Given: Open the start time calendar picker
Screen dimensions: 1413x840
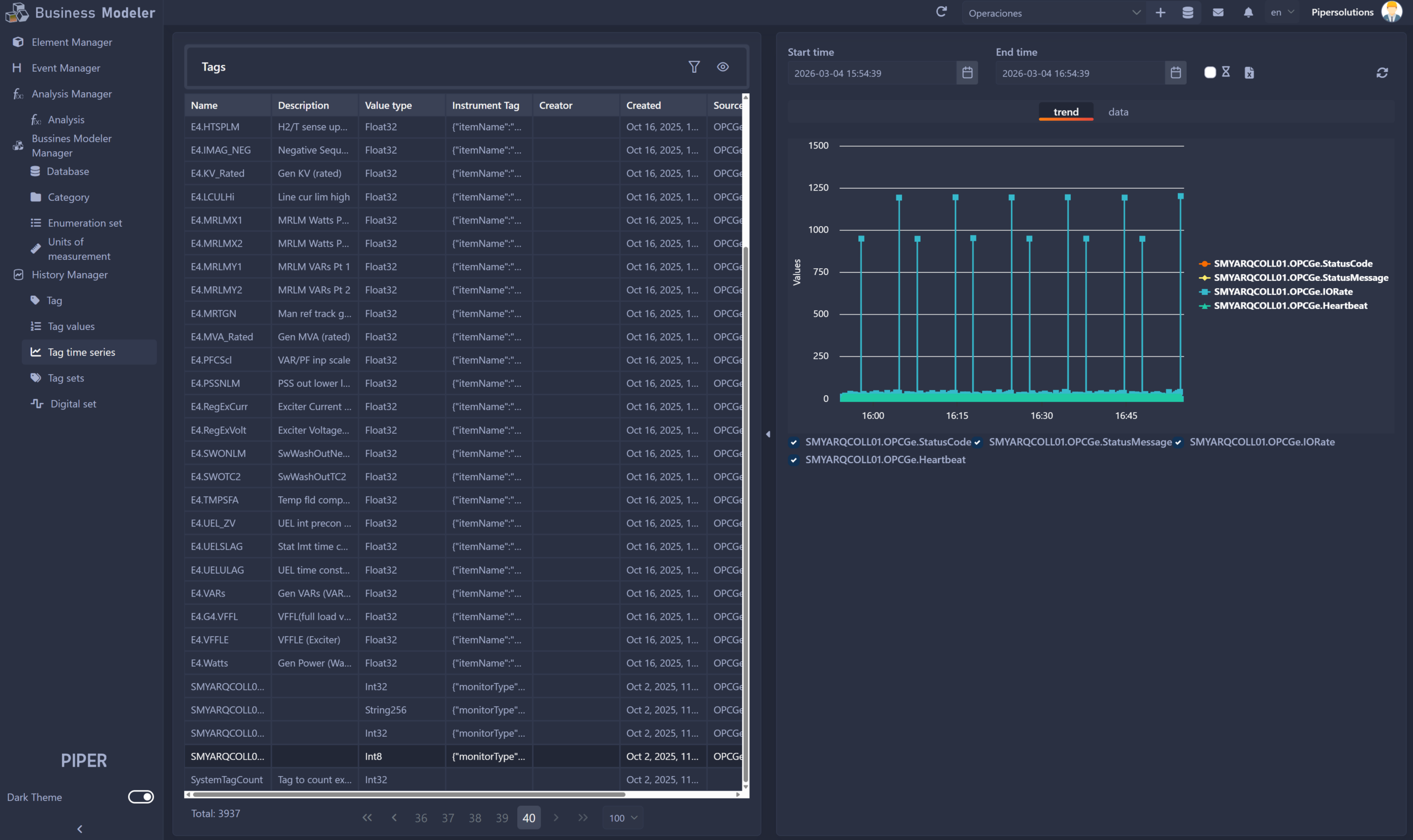Looking at the screenshot, I should (x=967, y=73).
